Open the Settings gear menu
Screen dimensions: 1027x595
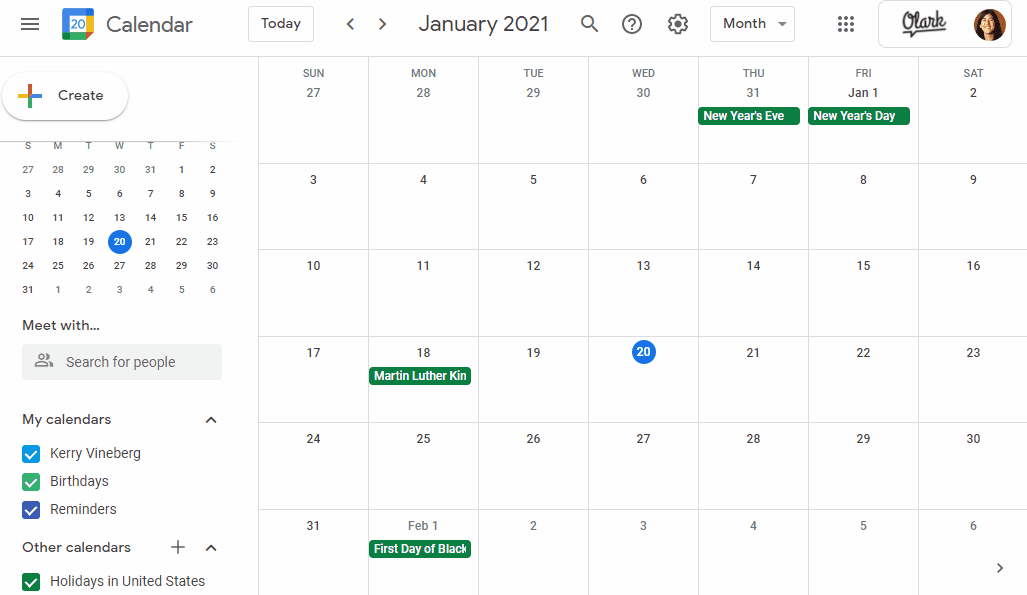coord(678,24)
